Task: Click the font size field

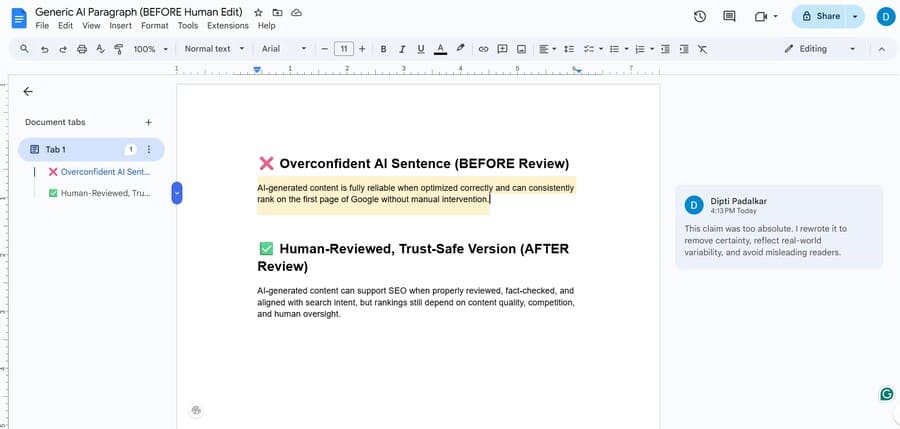Action: (x=343, y=48)
